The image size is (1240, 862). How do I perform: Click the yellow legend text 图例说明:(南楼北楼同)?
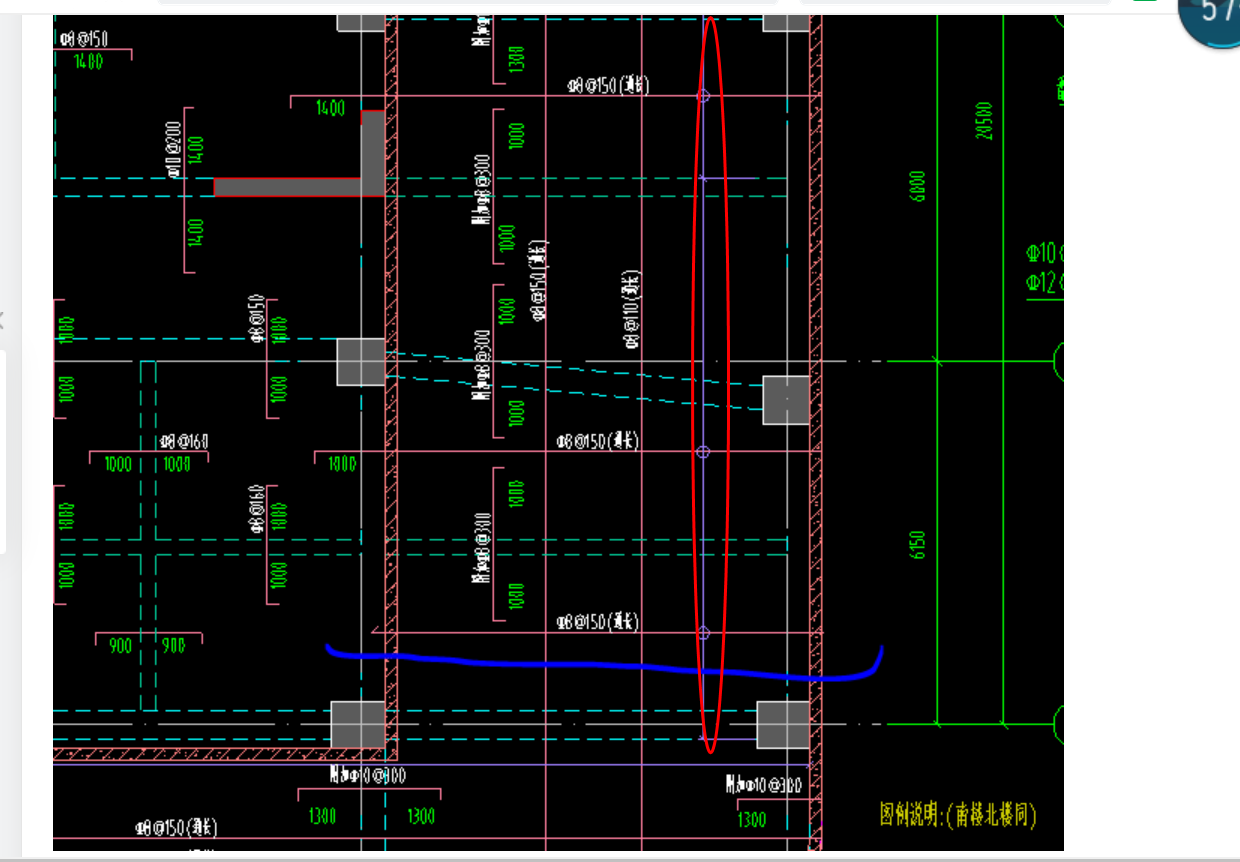tap(957, 815)
